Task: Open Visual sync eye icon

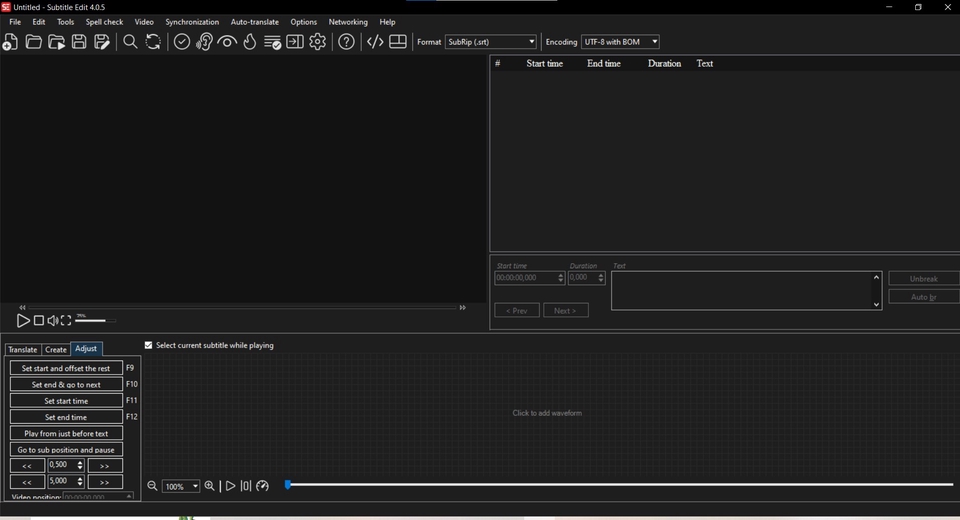Action: 227,42
